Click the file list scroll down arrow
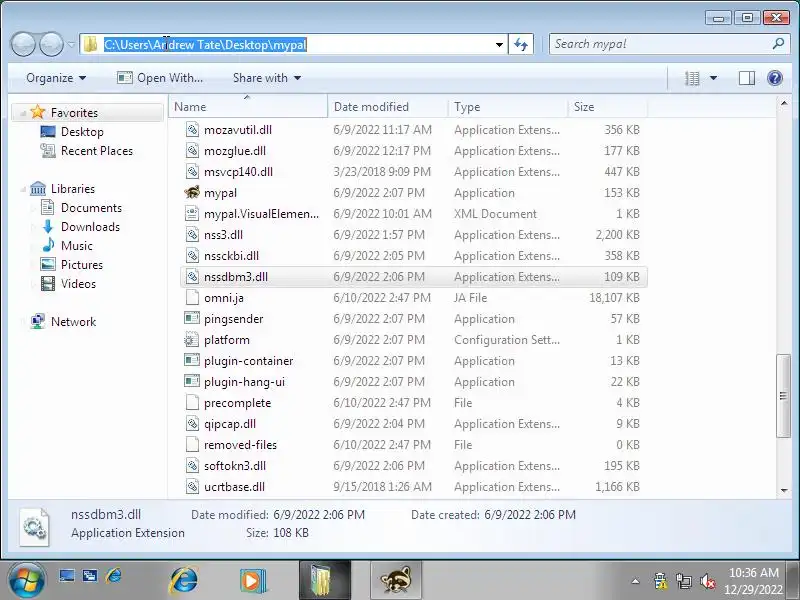Screen dimensions: 800x600 click(784, 490)
